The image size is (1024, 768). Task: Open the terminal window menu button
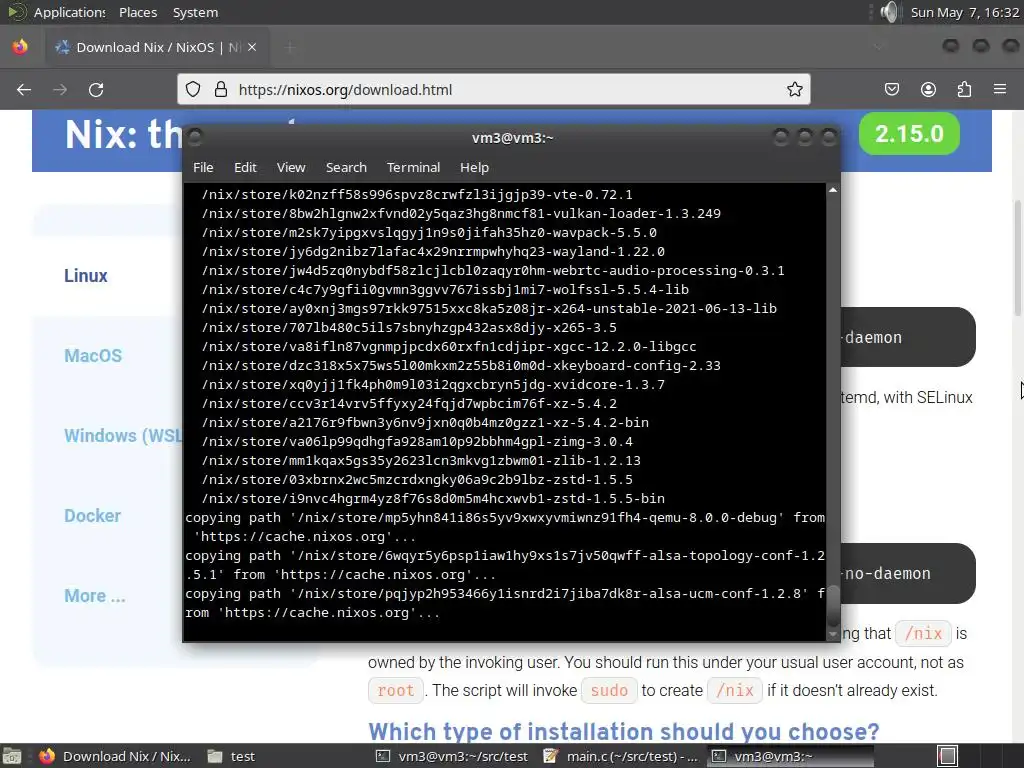[195, 137]
